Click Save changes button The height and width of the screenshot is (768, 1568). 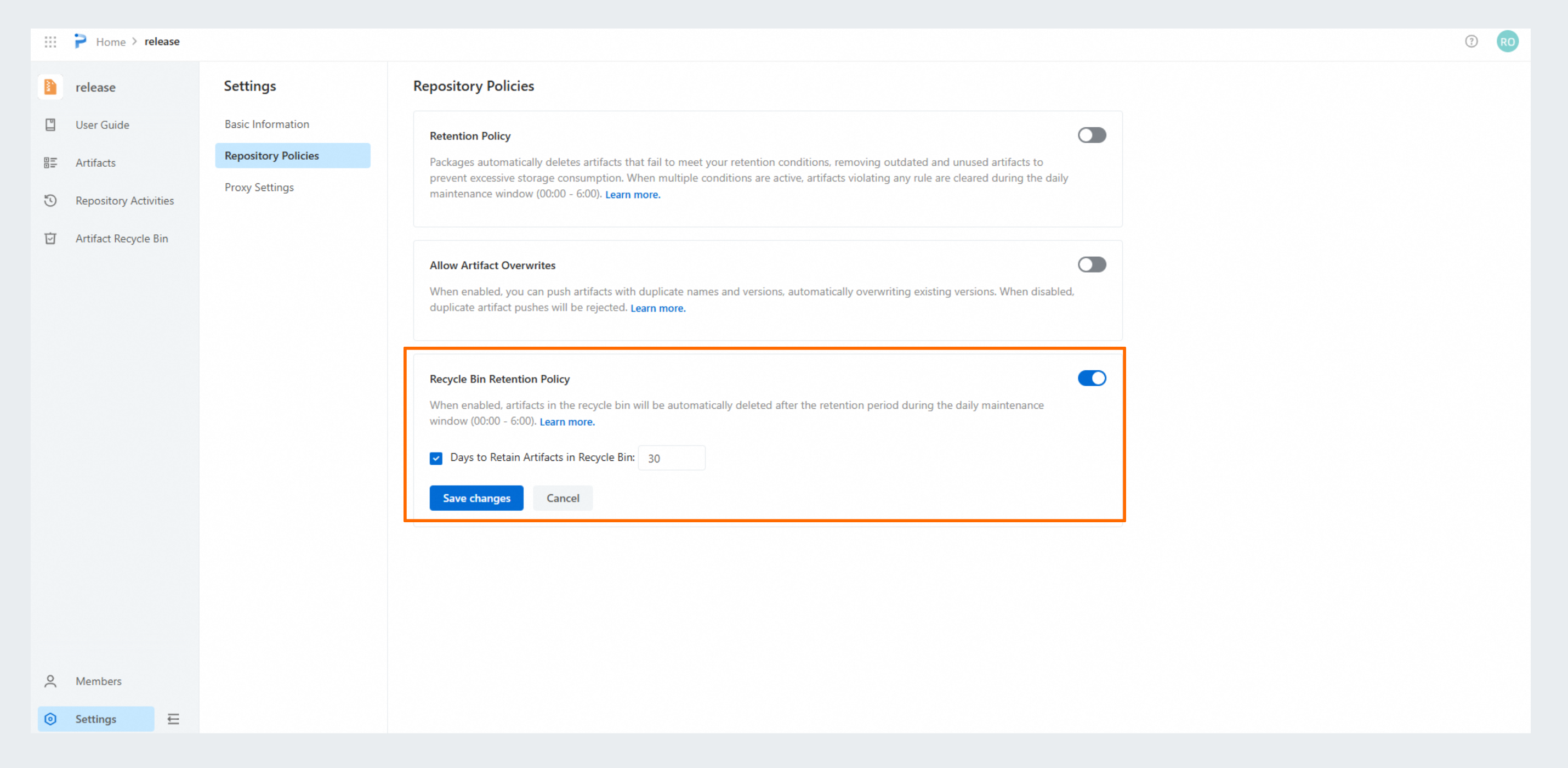[476, 498]
